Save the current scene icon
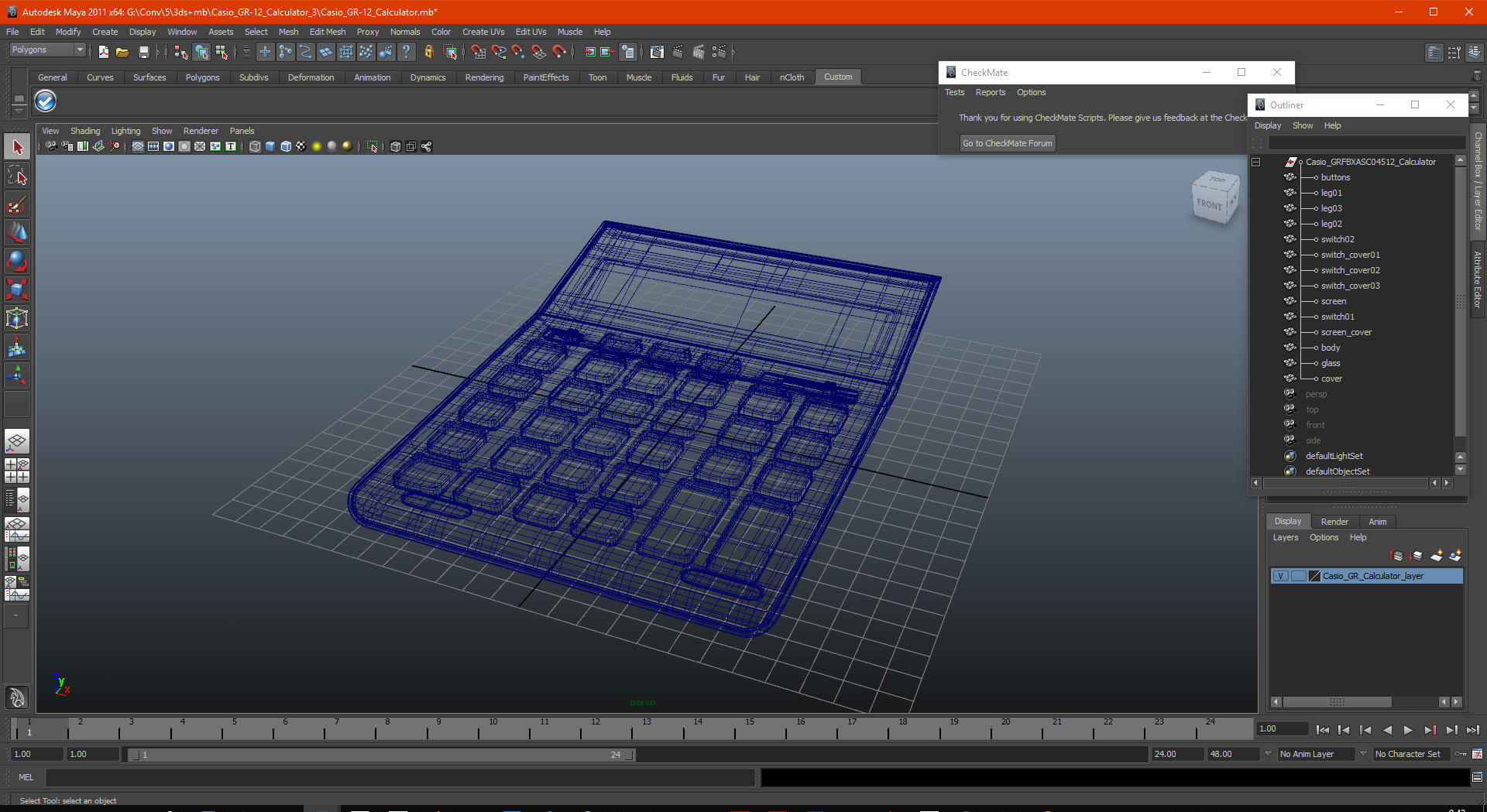The height and width of the screenshot is (812, 1487). pyautogui.click(x=143, y=52)
